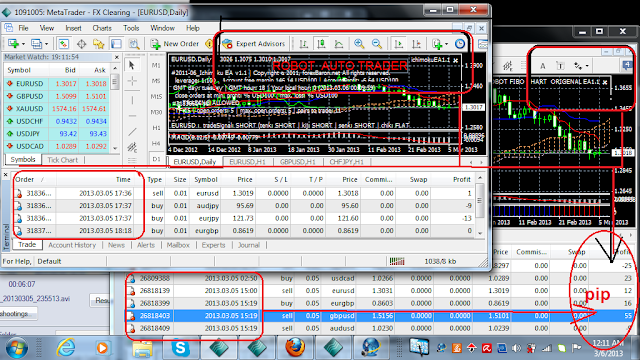Click the Trade list scrollbar thumb

tap(480, 200)
